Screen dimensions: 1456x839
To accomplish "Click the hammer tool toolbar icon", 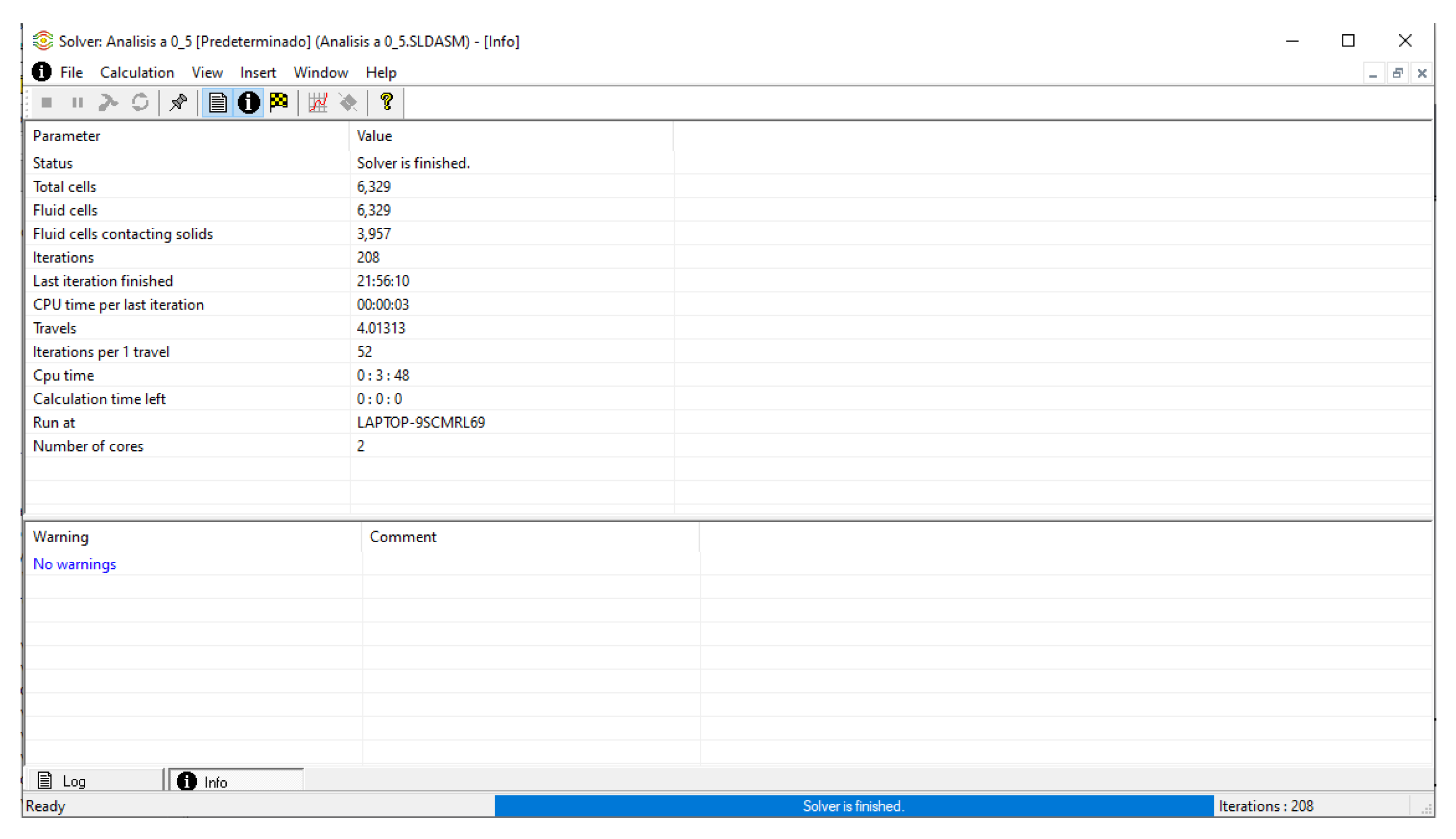I will coord(108,102).
